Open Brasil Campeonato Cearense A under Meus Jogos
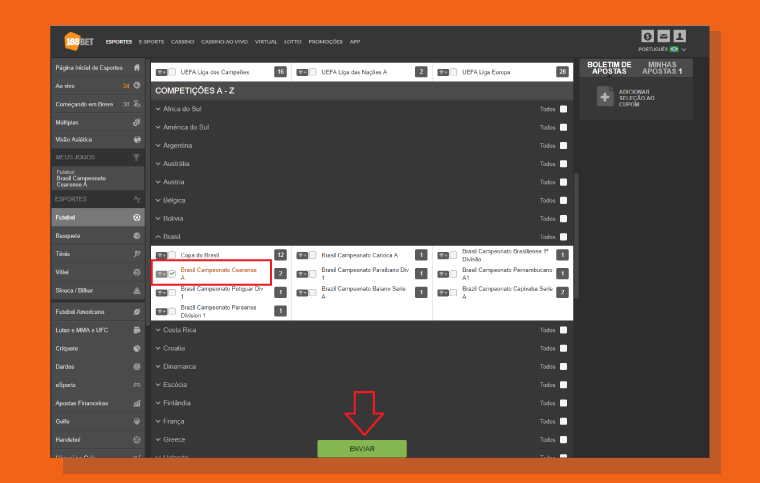760x483 pixels. click(x=98, y=178)
